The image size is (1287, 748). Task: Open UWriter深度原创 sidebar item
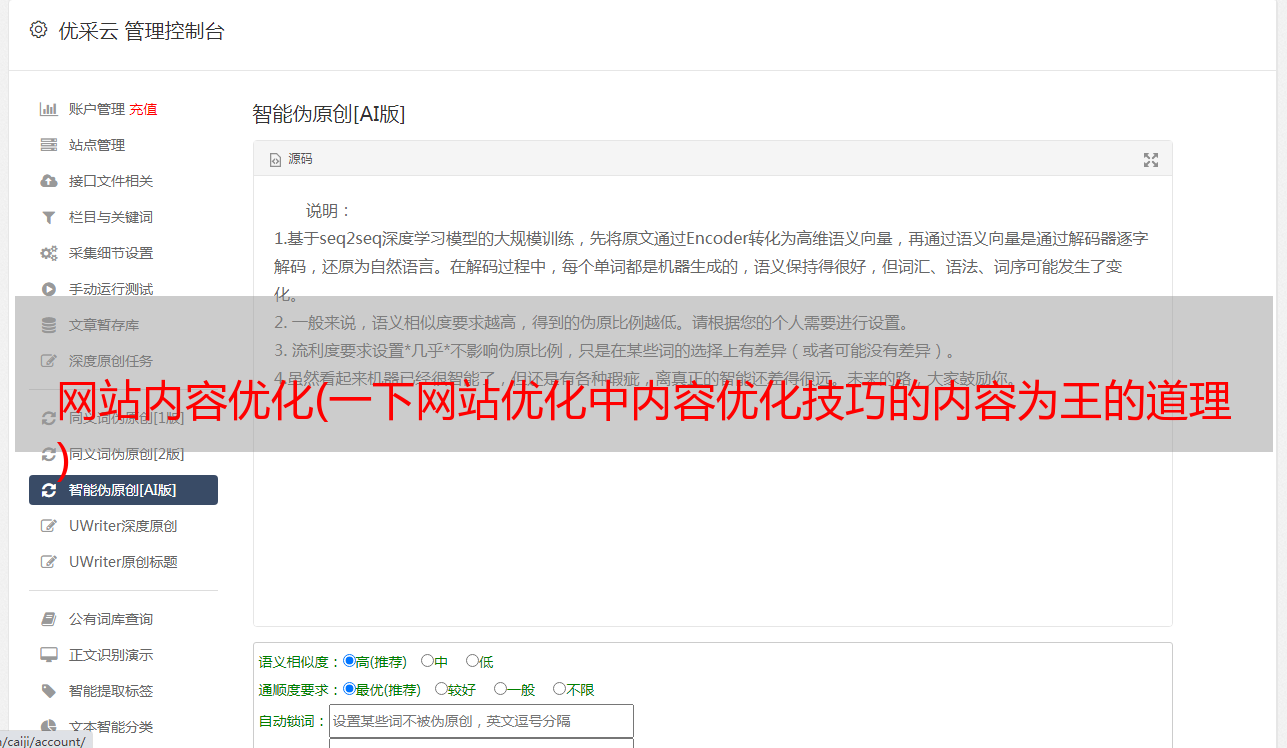pyautogui.click(x=123, y=526)
